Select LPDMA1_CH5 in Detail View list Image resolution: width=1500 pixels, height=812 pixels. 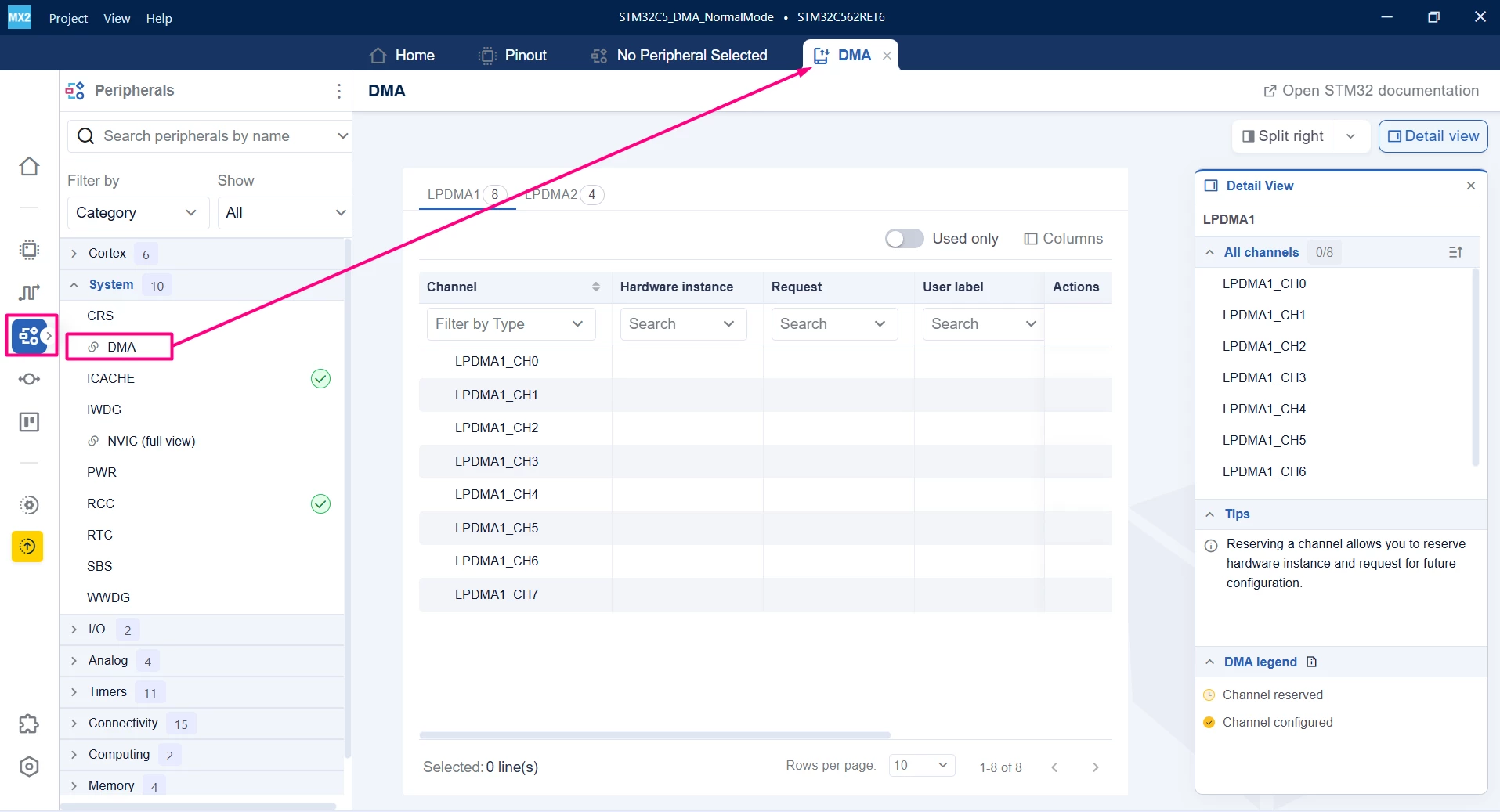[1263, 440]
